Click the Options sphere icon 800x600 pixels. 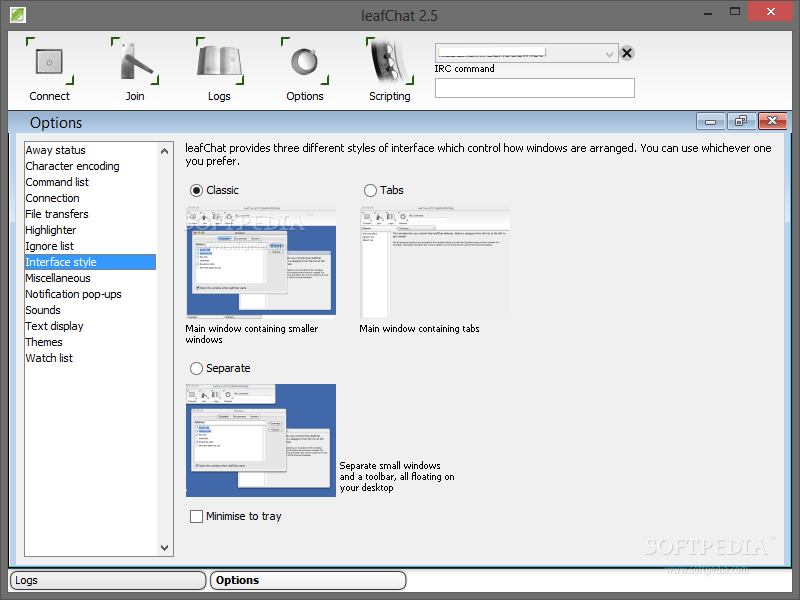coord(305,62)
